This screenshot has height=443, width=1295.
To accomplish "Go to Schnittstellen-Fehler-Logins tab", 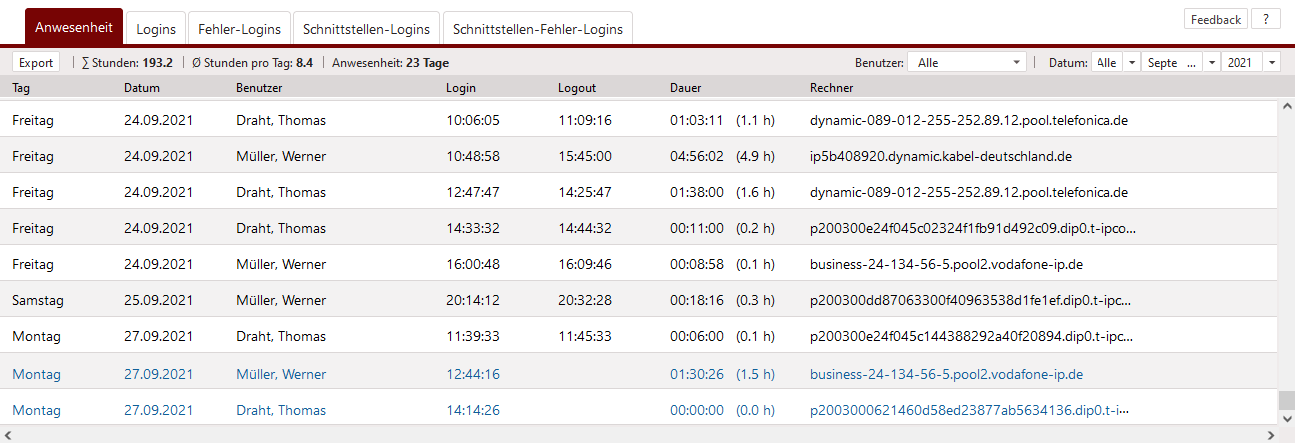I will click(538, 29).
